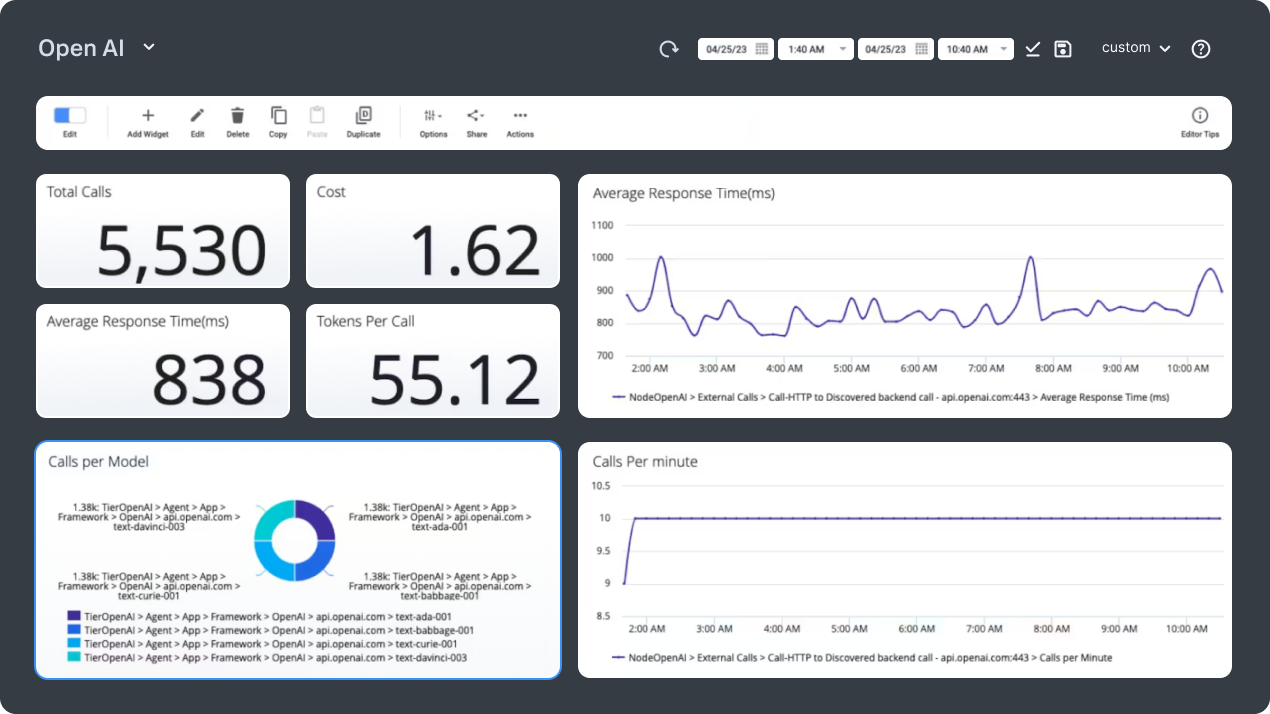Click the 55.12 tokens per call value

(x=455, y=379)
